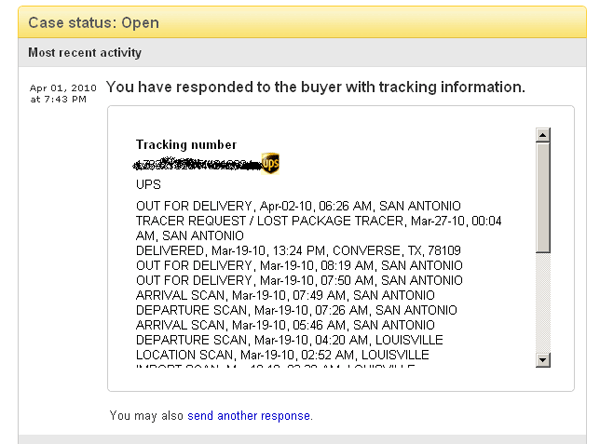Click the 'UPS' carrier name text

[x=148, y=185]
